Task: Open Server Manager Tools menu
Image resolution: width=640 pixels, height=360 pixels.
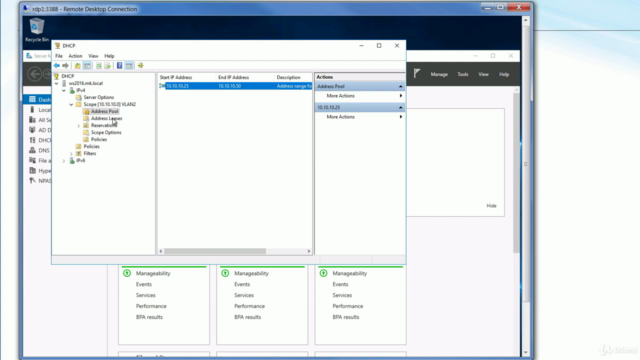Action: pos(462,74)
